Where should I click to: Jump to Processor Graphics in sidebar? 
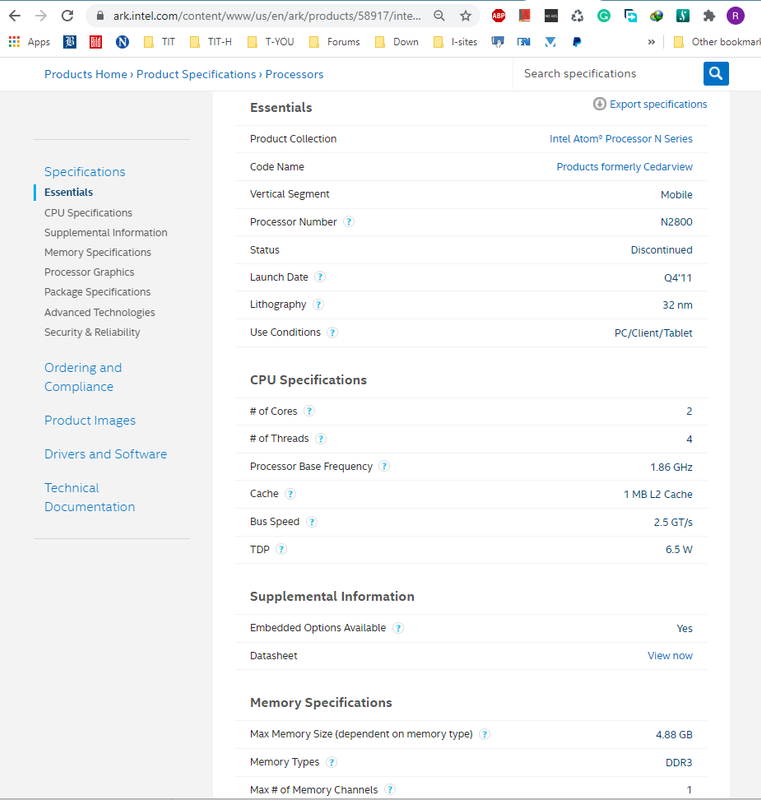[x=89, y=272]
